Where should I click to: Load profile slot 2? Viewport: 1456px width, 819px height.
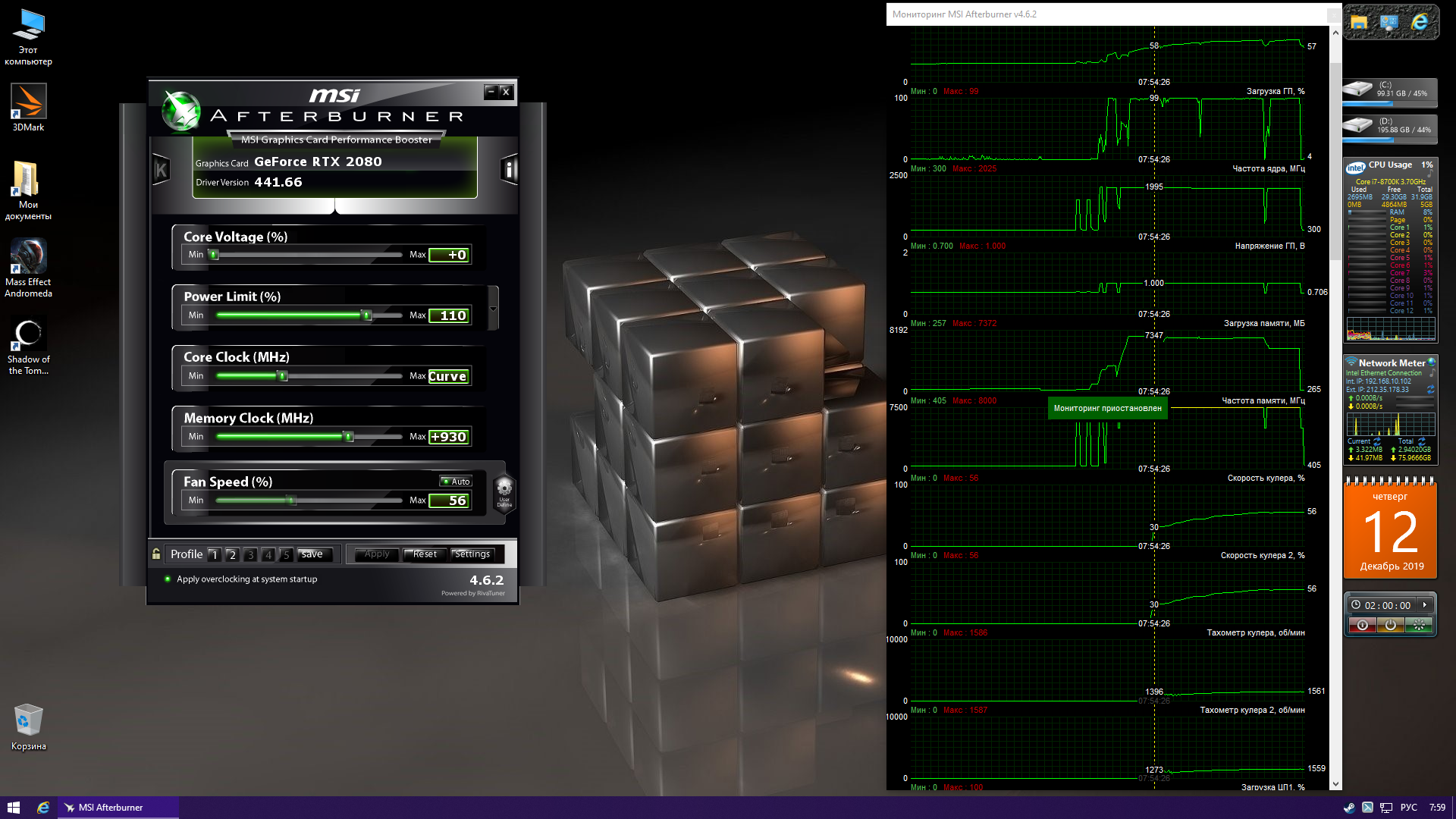[232, 555]
